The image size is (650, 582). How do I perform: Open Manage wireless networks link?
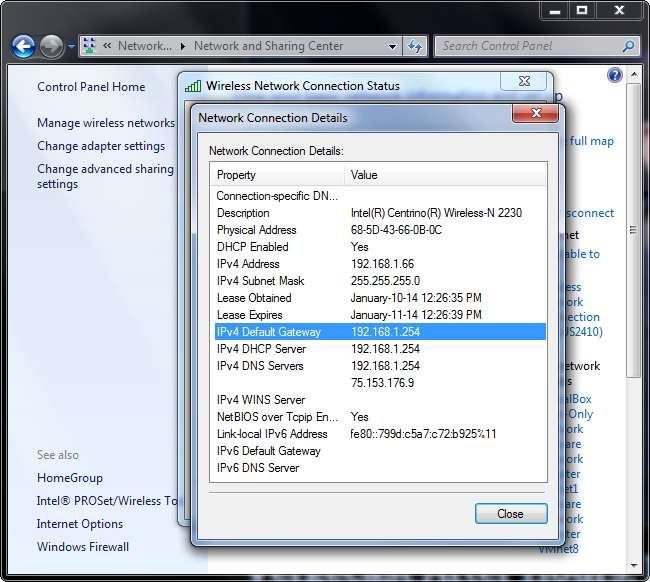(106, 123)
